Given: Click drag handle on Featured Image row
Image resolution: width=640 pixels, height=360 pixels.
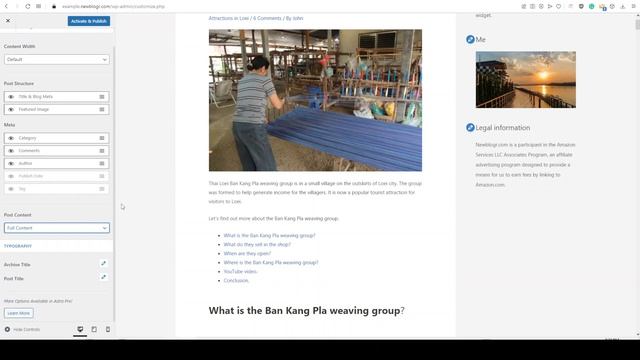Looking at the screenshot, I should [102, 109].
